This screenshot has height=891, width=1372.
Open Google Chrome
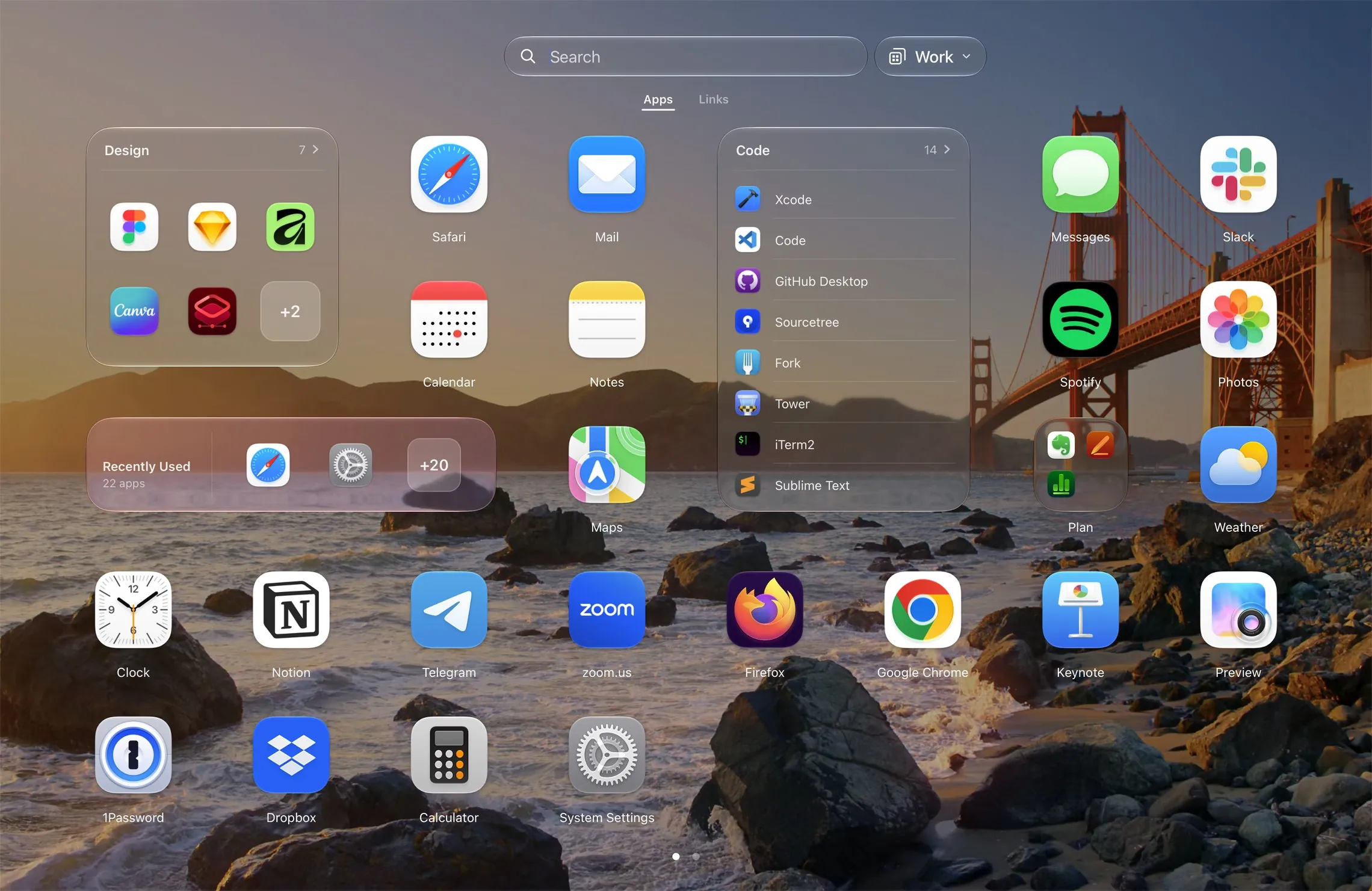(x=922, y=610)
